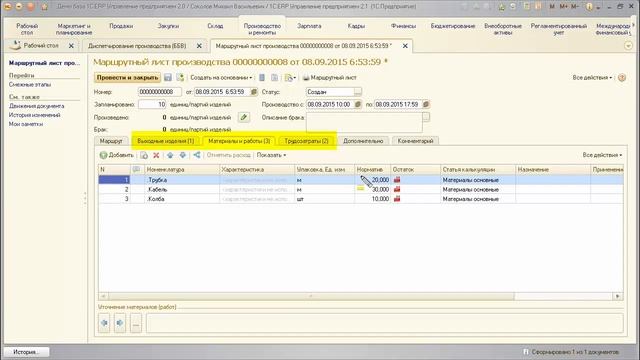
Task: Click right arrow button in Уточнение материалов
Action: (x=120, y=323)
